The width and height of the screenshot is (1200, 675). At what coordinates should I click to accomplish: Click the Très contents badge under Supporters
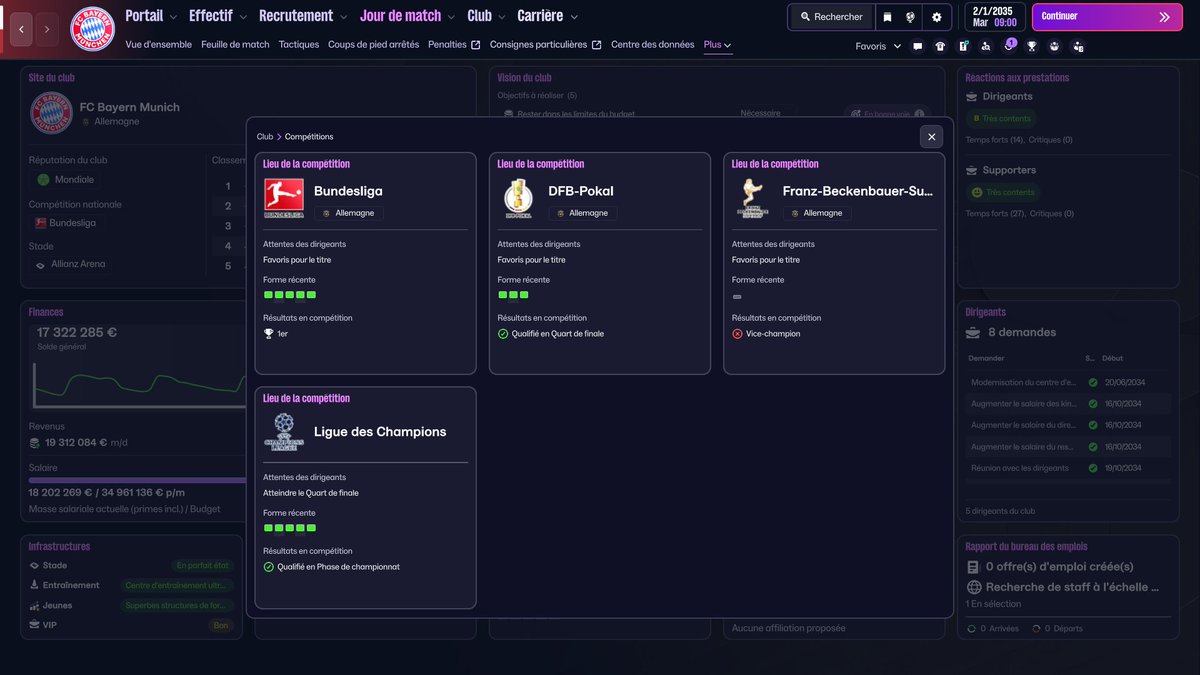click(x=1003, y=192)
